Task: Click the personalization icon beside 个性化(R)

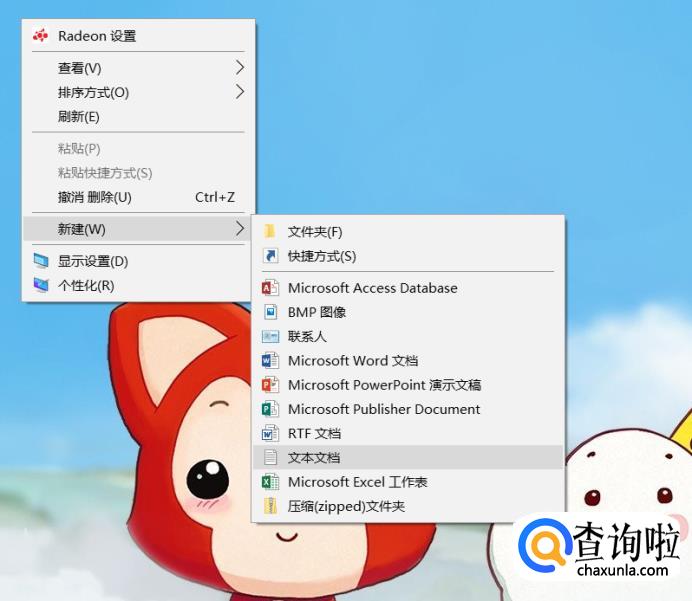Action: [41, 285]
